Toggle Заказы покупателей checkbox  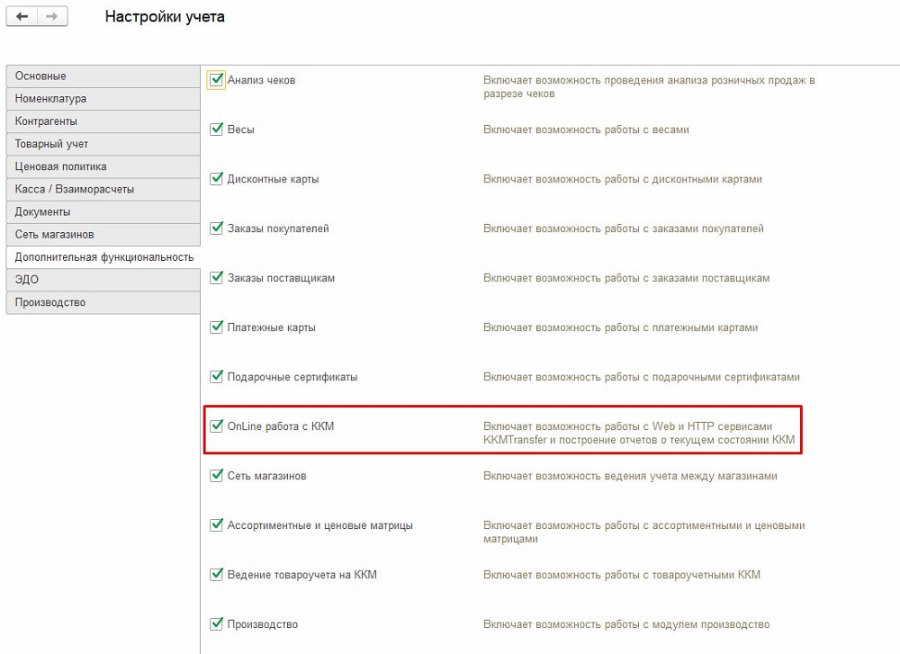216,227
